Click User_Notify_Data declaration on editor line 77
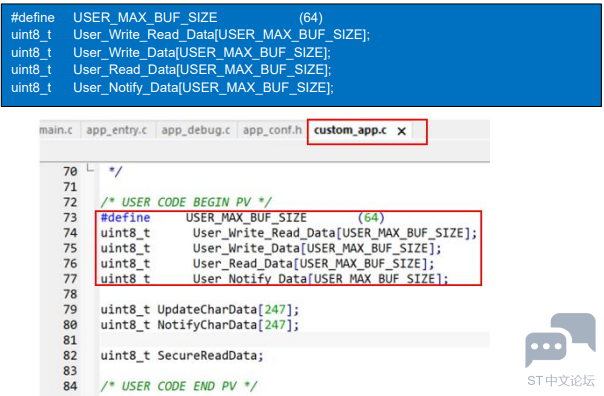 [x=250, y=279]
